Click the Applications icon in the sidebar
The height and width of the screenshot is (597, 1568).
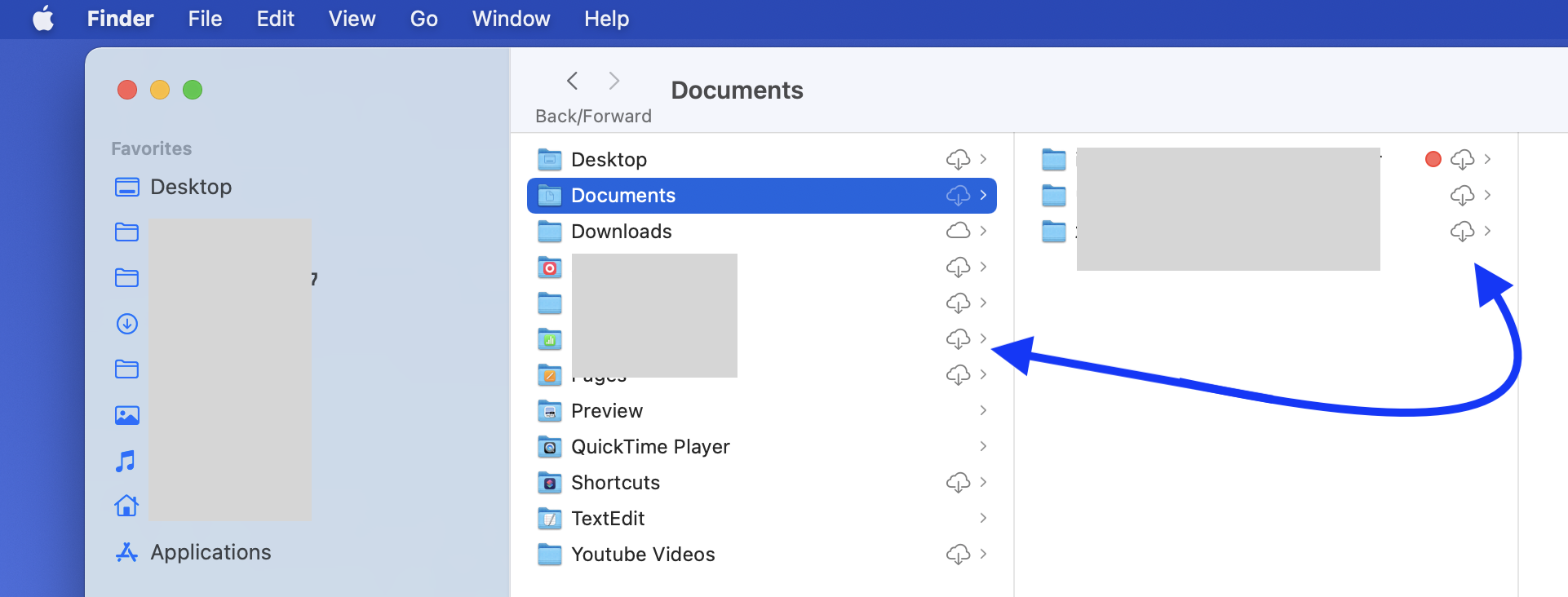(x=126, y=552)
